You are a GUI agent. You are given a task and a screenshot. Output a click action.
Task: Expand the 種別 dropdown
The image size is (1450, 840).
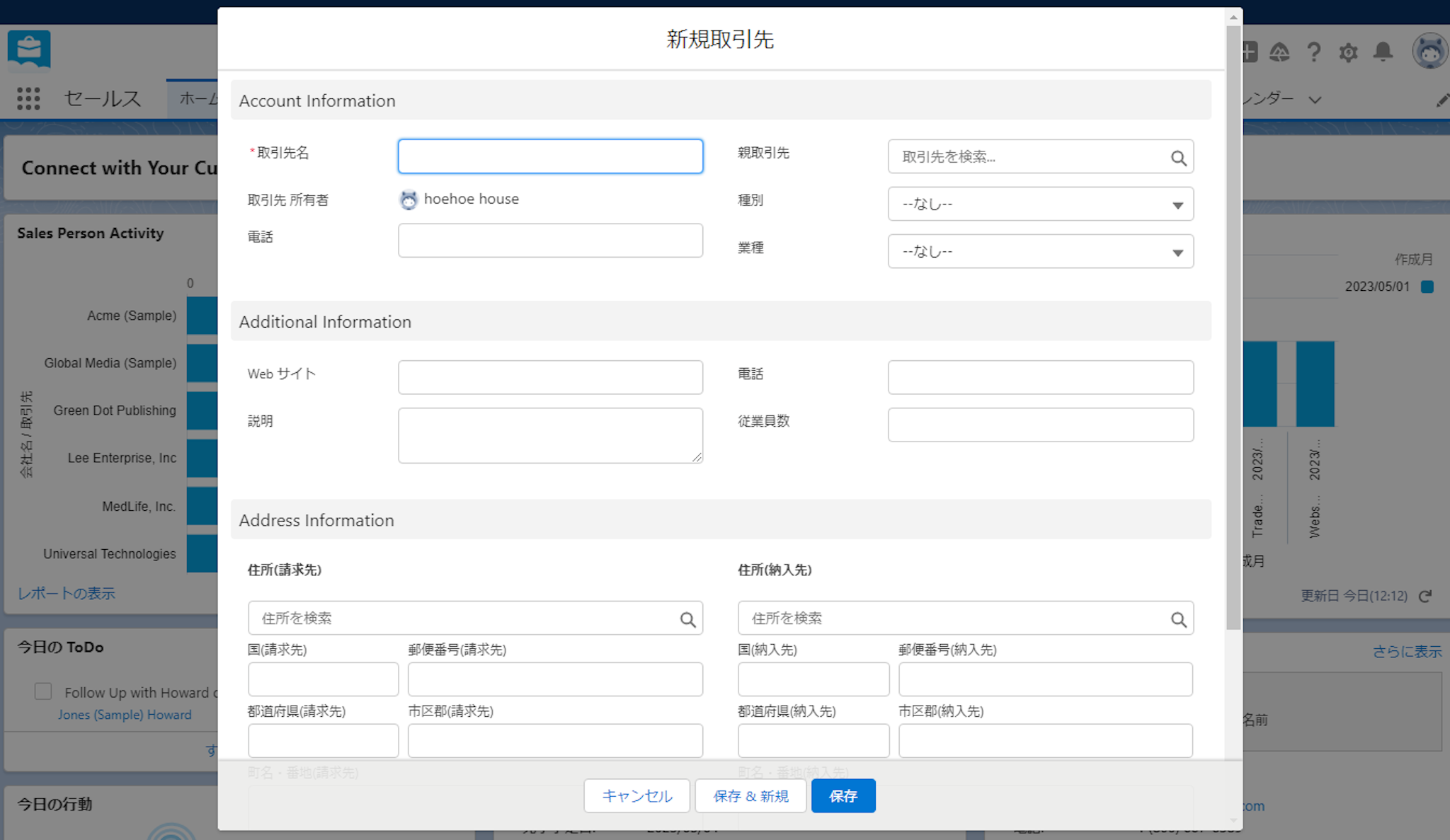click(1040, 205)
